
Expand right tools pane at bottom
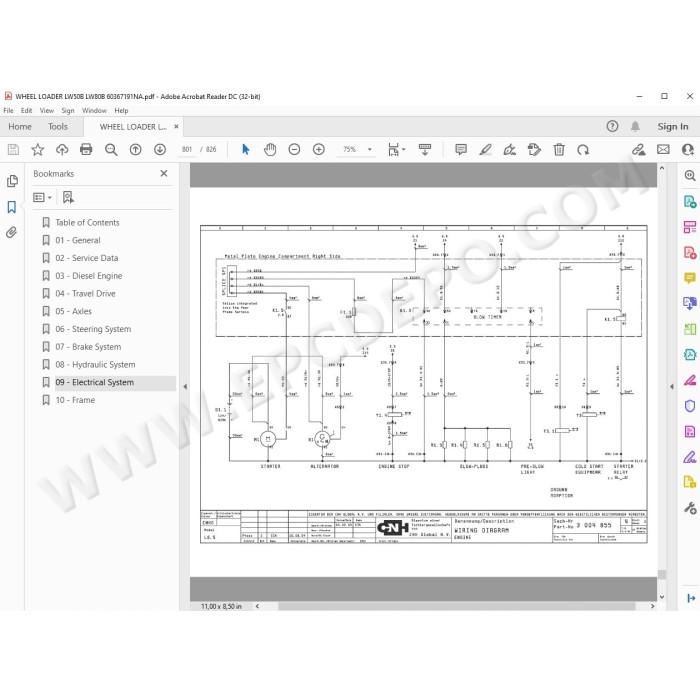pos(691,598)
